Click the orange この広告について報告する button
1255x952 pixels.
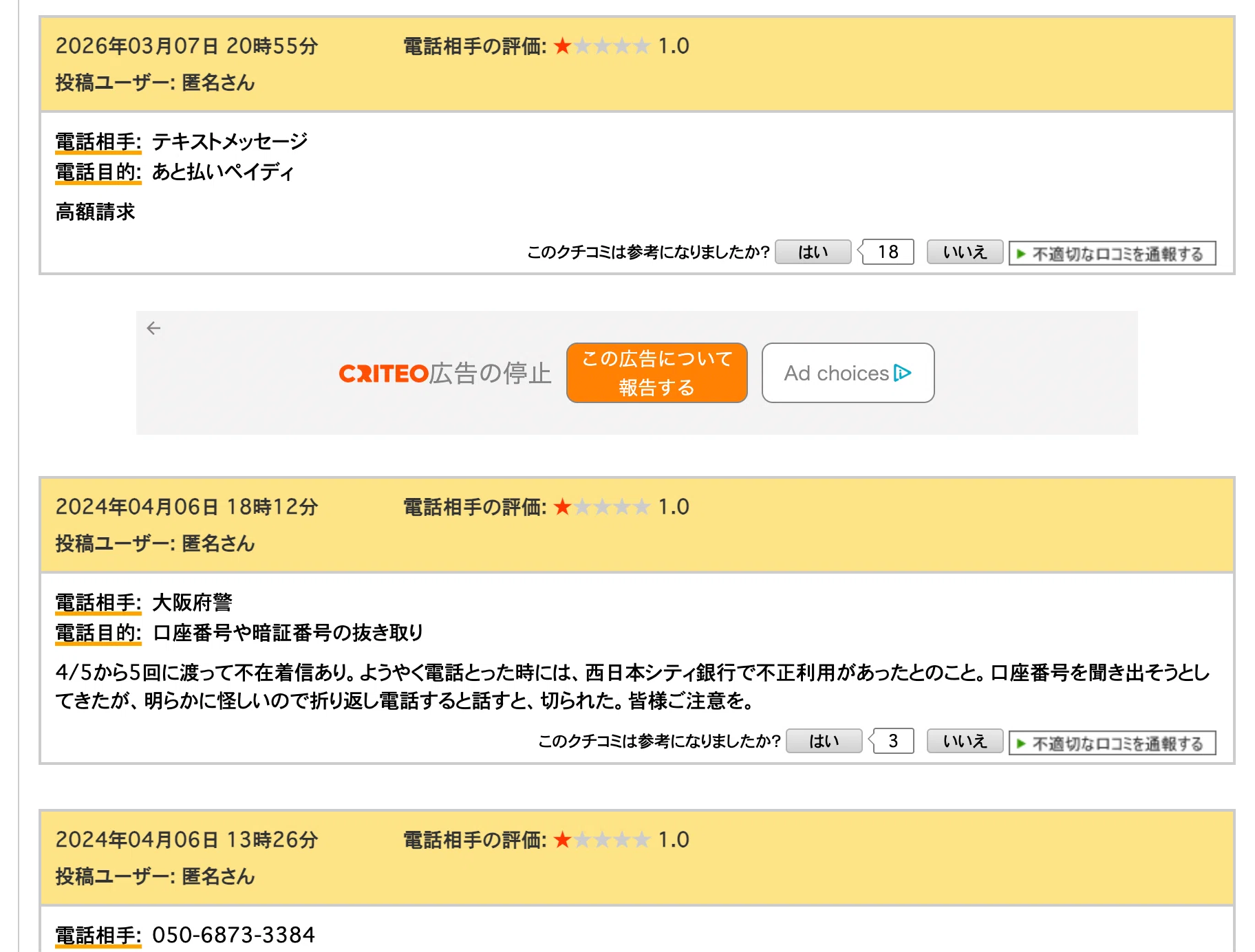click(x=657, y=373)
